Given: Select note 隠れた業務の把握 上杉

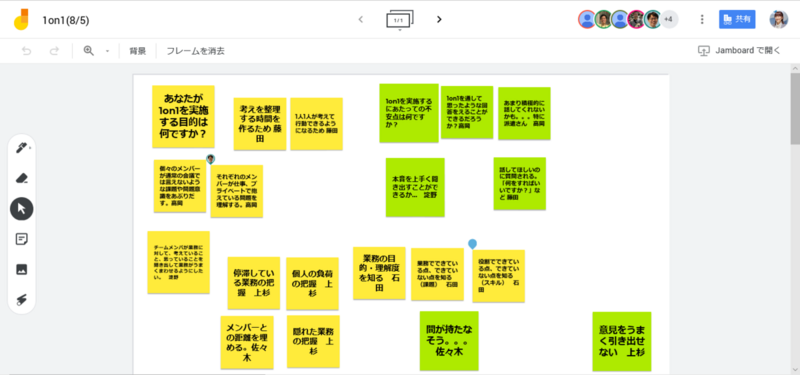Looking at the screenshot, I should [x=313, y=341].
